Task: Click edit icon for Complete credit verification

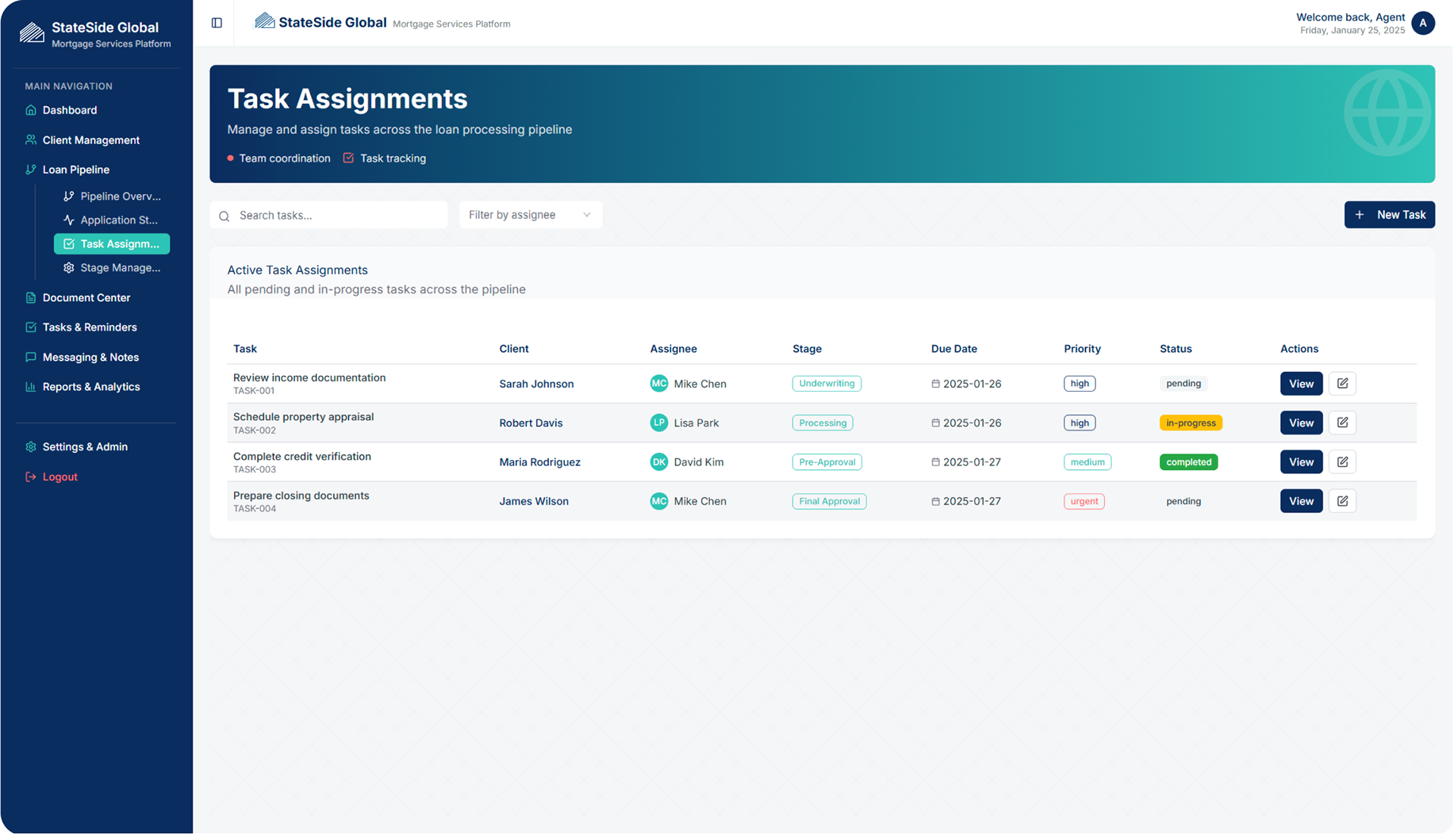Action: 1342,462
